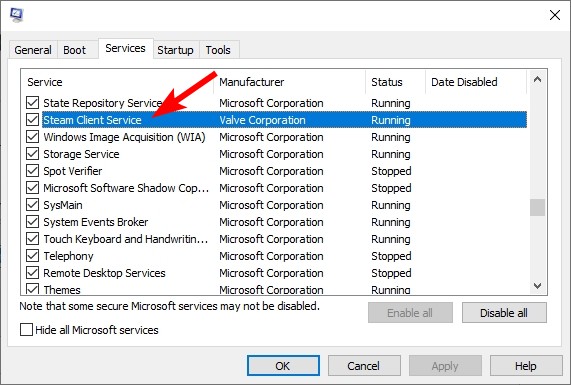
Task: Confirm changes with the OK button
Action: pyautogui.click(x=283, y=365)
